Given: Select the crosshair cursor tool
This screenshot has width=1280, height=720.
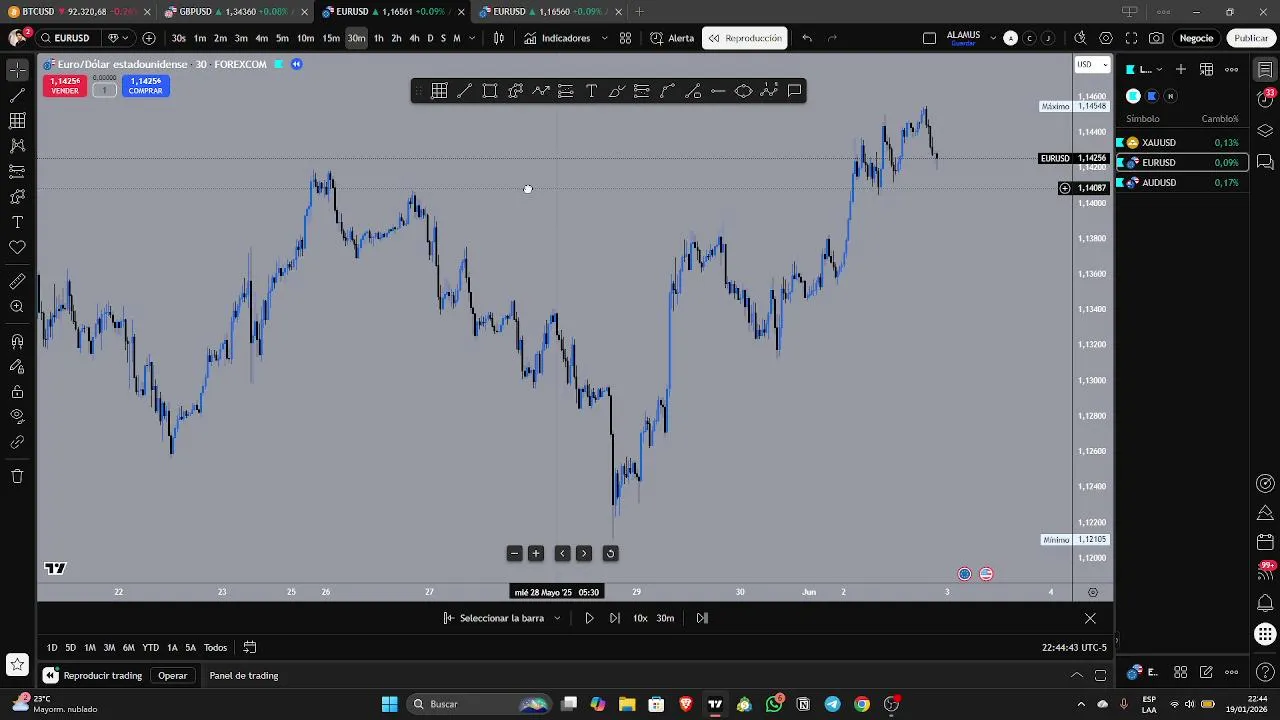Looking at the screenshot, I should pyautogui.click(x=17, y=70).
